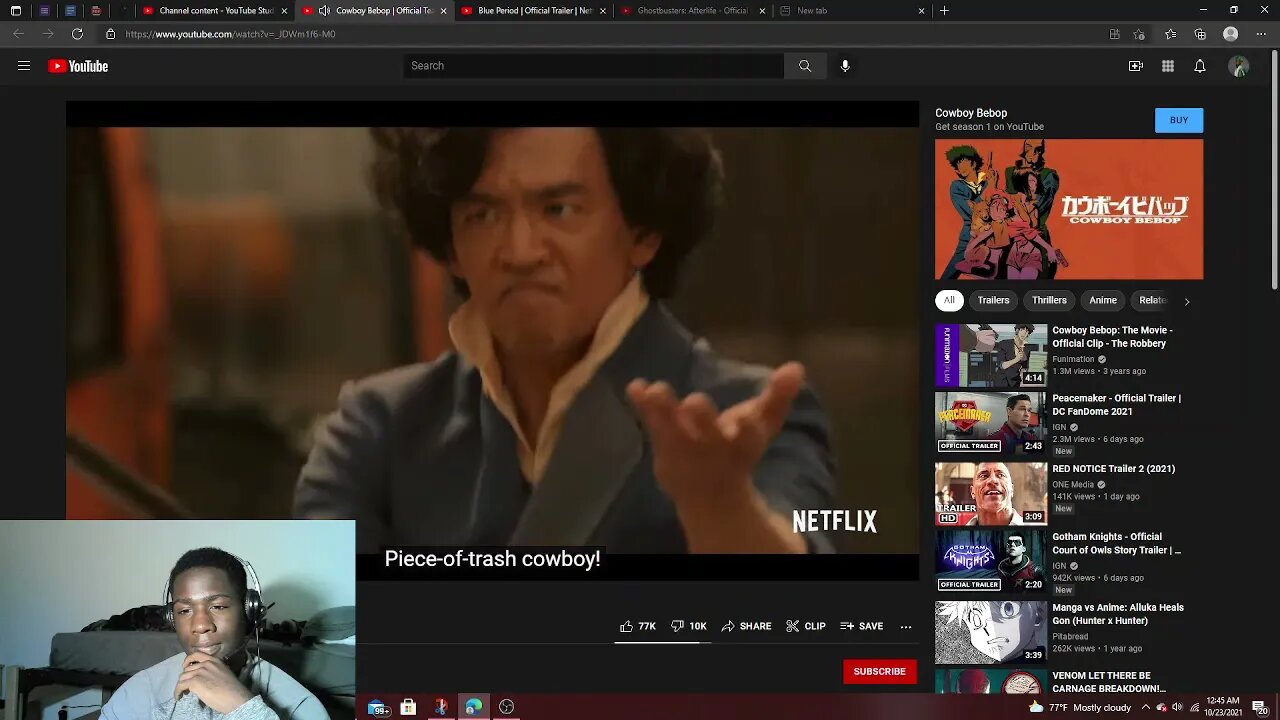This screenshot has width=1280, height=720.
Task: Click the Peacemaker video thumbnail
Action: (x=991, y=423)
